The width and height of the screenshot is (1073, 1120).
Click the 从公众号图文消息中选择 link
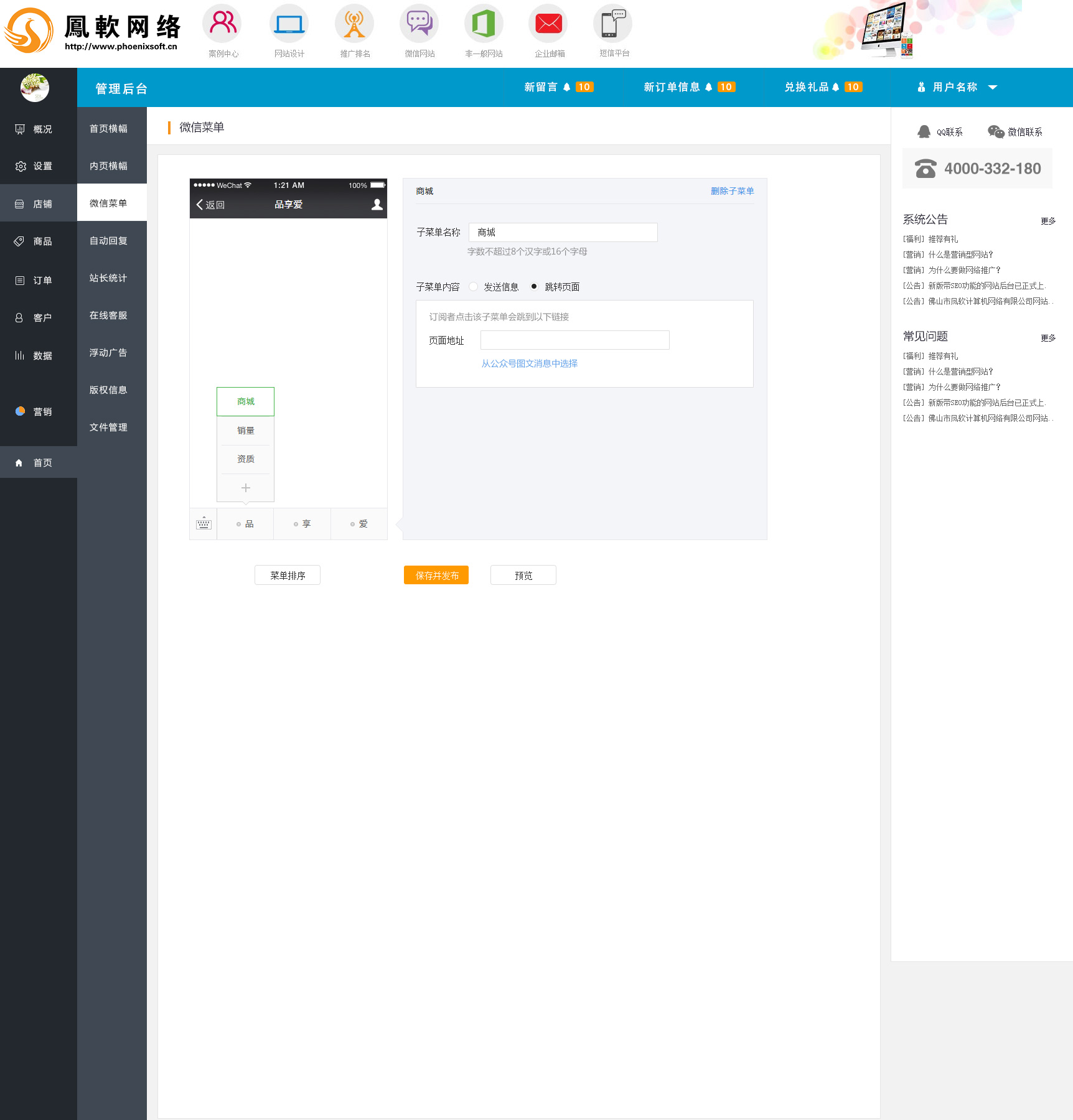coord(529,363)
